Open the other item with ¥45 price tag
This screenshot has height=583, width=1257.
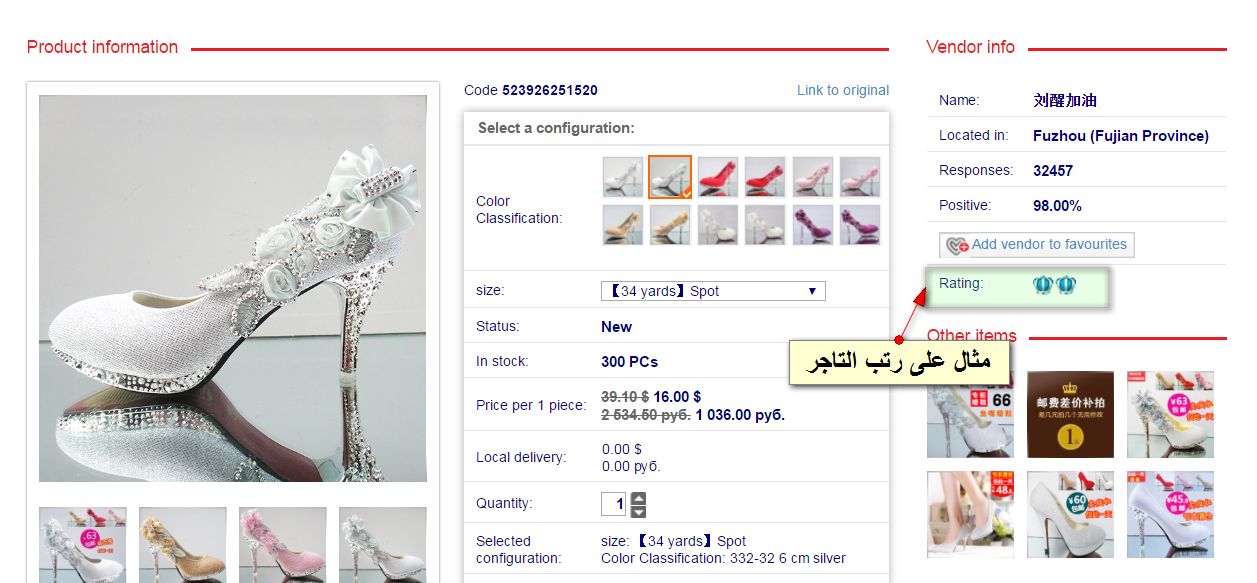click(x=1170, y=514)
